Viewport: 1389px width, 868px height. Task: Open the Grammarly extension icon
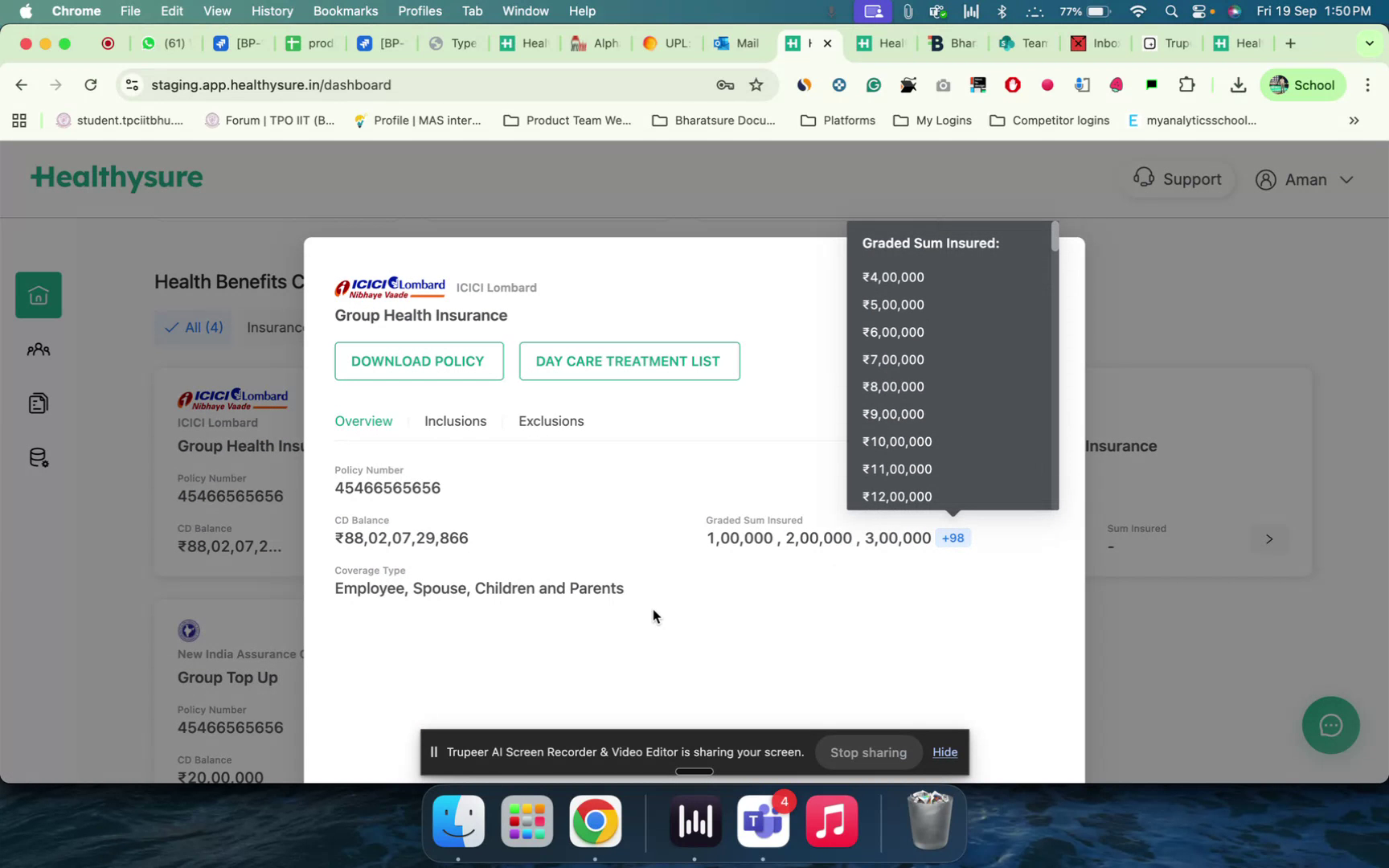pyautogui.click(x=874, y=84)
